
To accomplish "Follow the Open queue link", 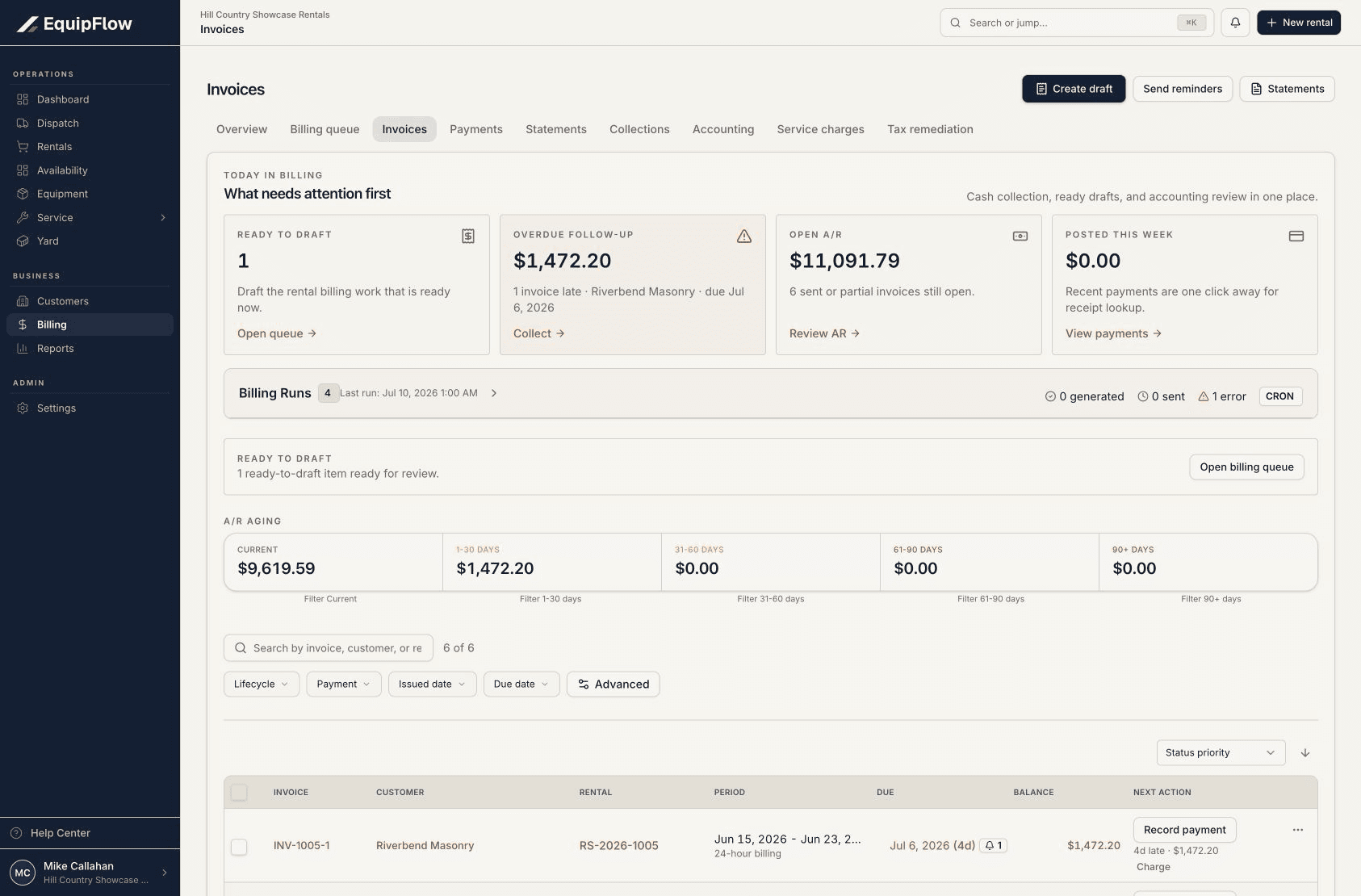I will [277, 333].
